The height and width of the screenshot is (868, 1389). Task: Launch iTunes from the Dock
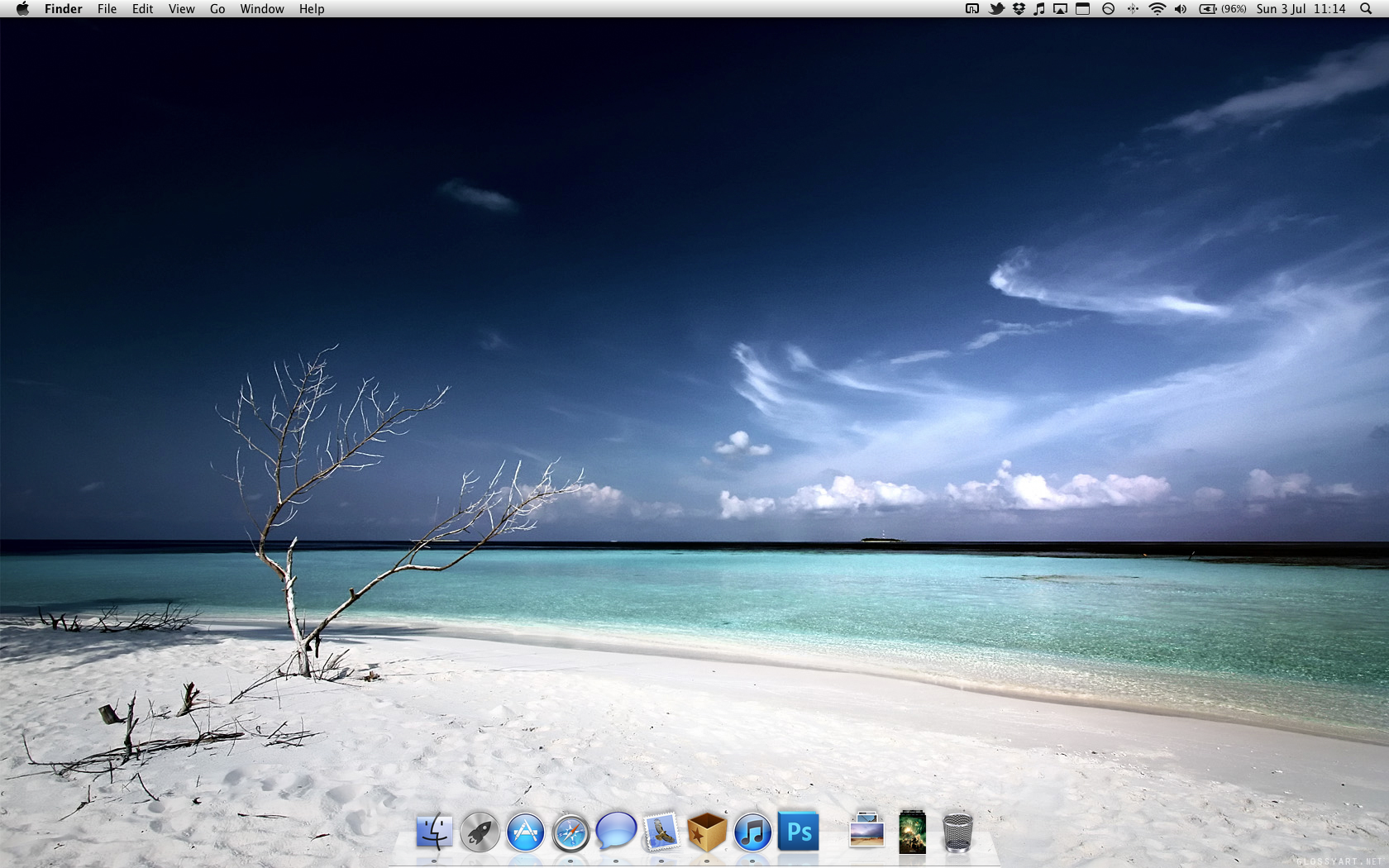coord(752,832)
